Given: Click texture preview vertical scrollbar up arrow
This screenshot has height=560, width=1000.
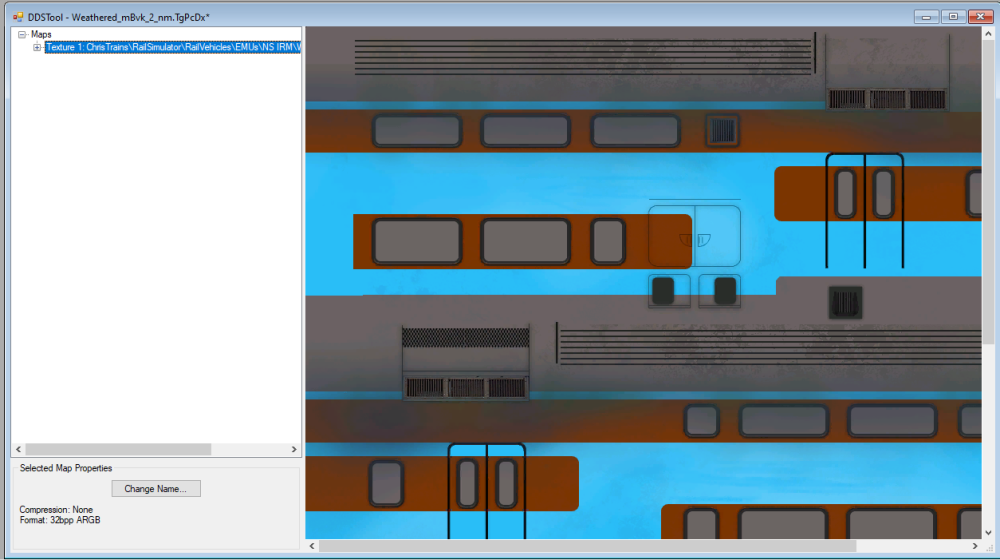Looking at the screenshot, I should point(988,34).
